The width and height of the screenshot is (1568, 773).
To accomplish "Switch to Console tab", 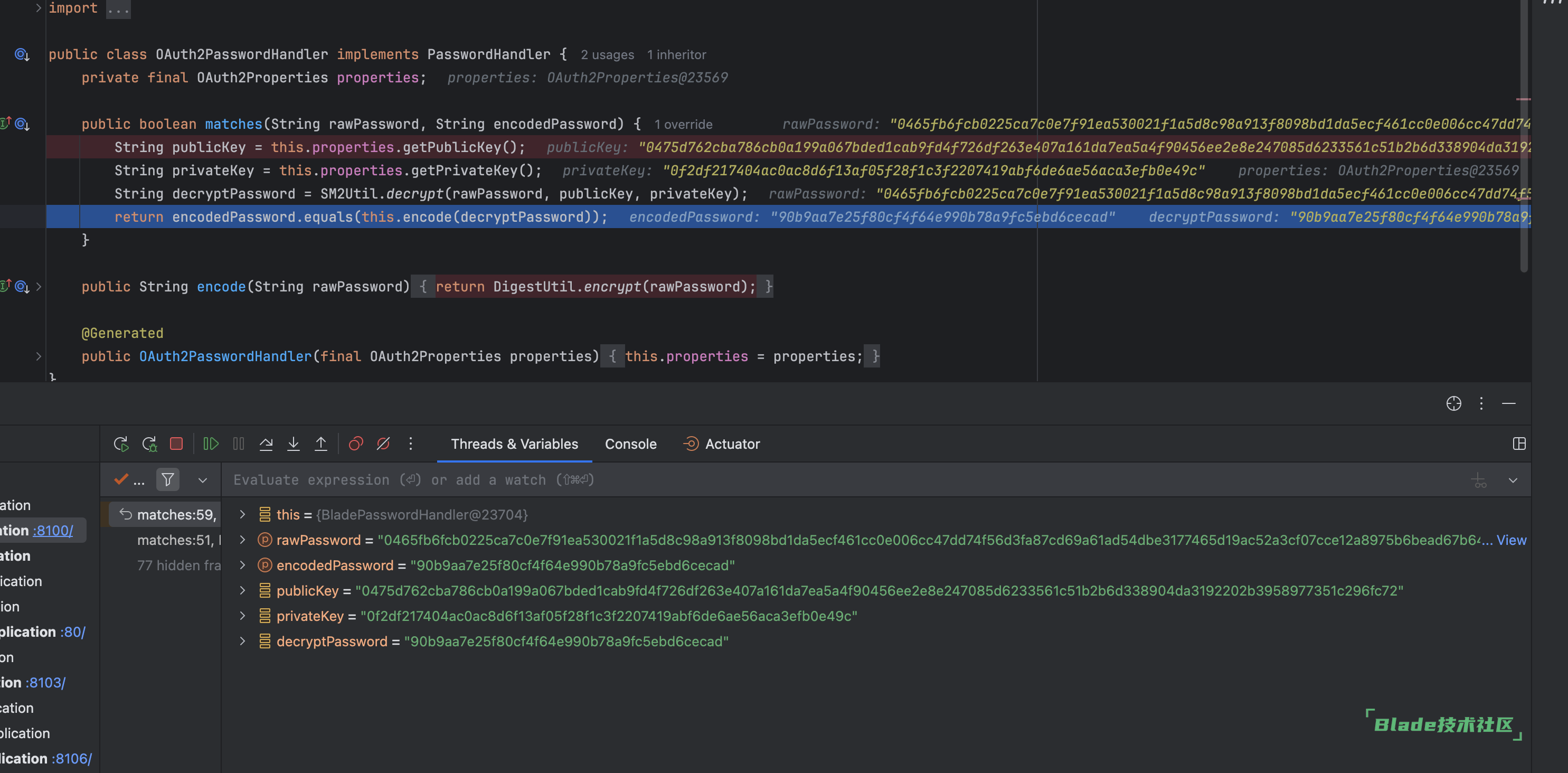I will pyautogui.click(x=630, y=445).
